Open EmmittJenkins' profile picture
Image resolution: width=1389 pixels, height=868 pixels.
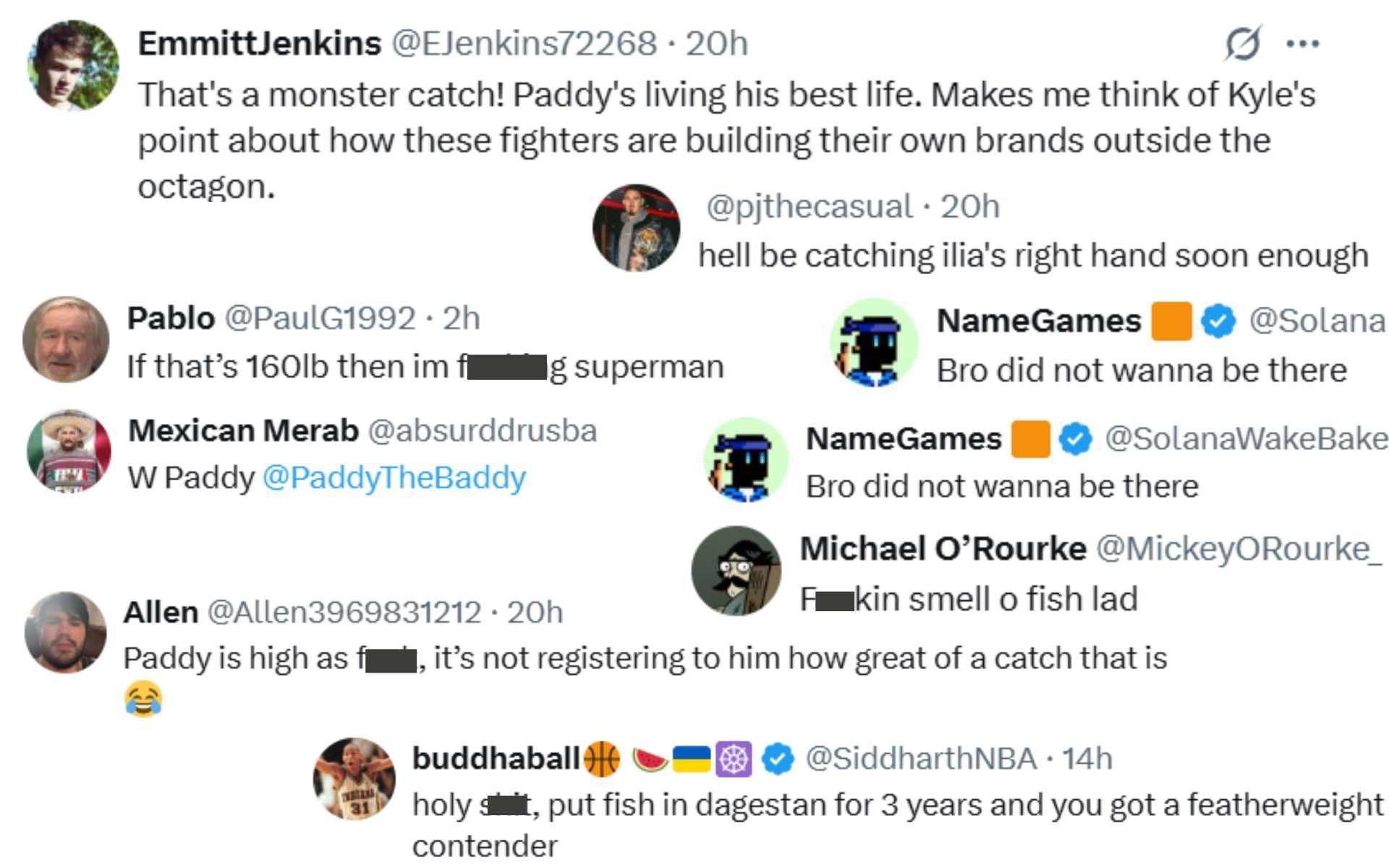click(x=73, y=66)
